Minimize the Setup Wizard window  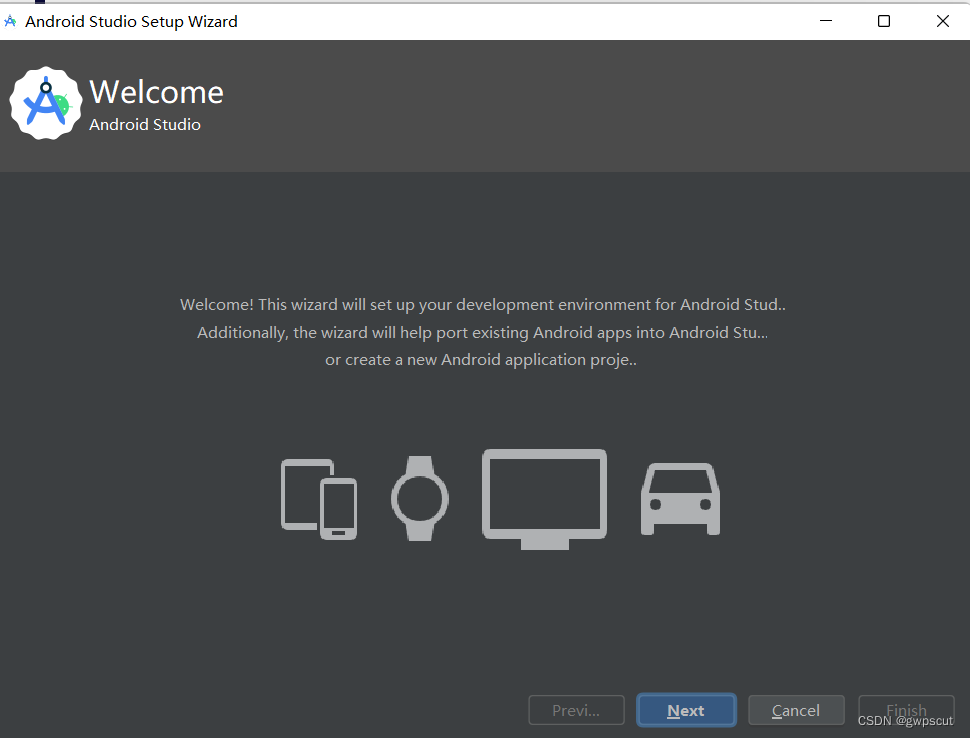tap(826, 21)
